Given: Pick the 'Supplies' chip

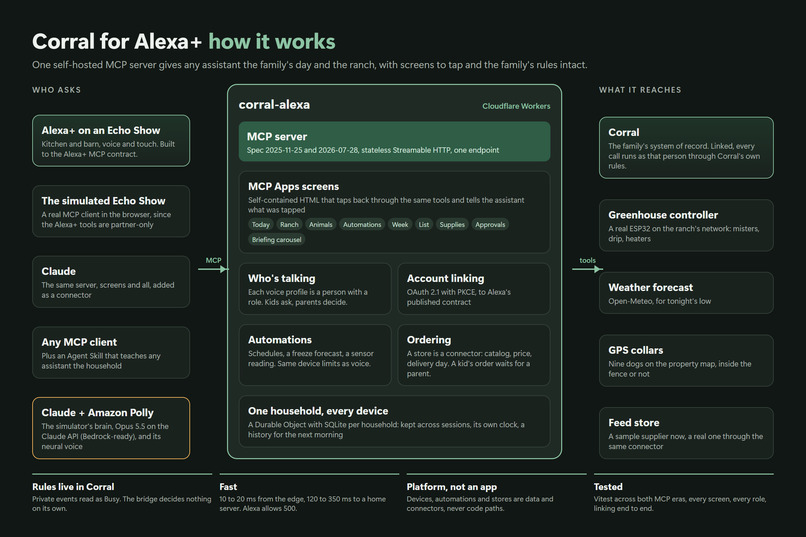Looking at the screenshot, I should [x=452, y=225].
